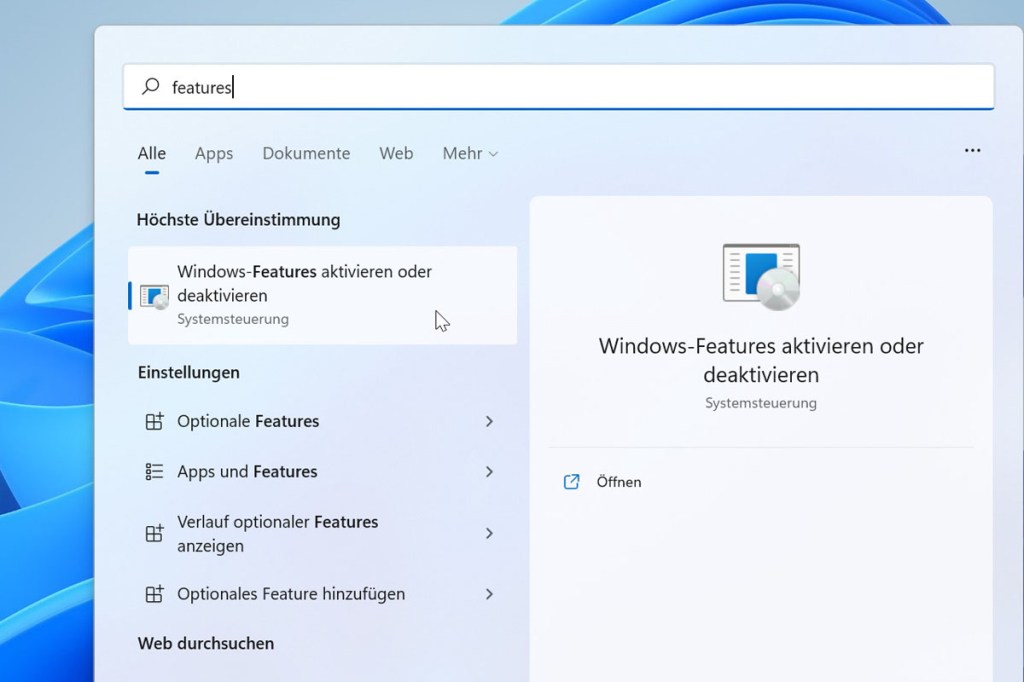
Task: Switch to the Alle tab
Action: (152, 154)
